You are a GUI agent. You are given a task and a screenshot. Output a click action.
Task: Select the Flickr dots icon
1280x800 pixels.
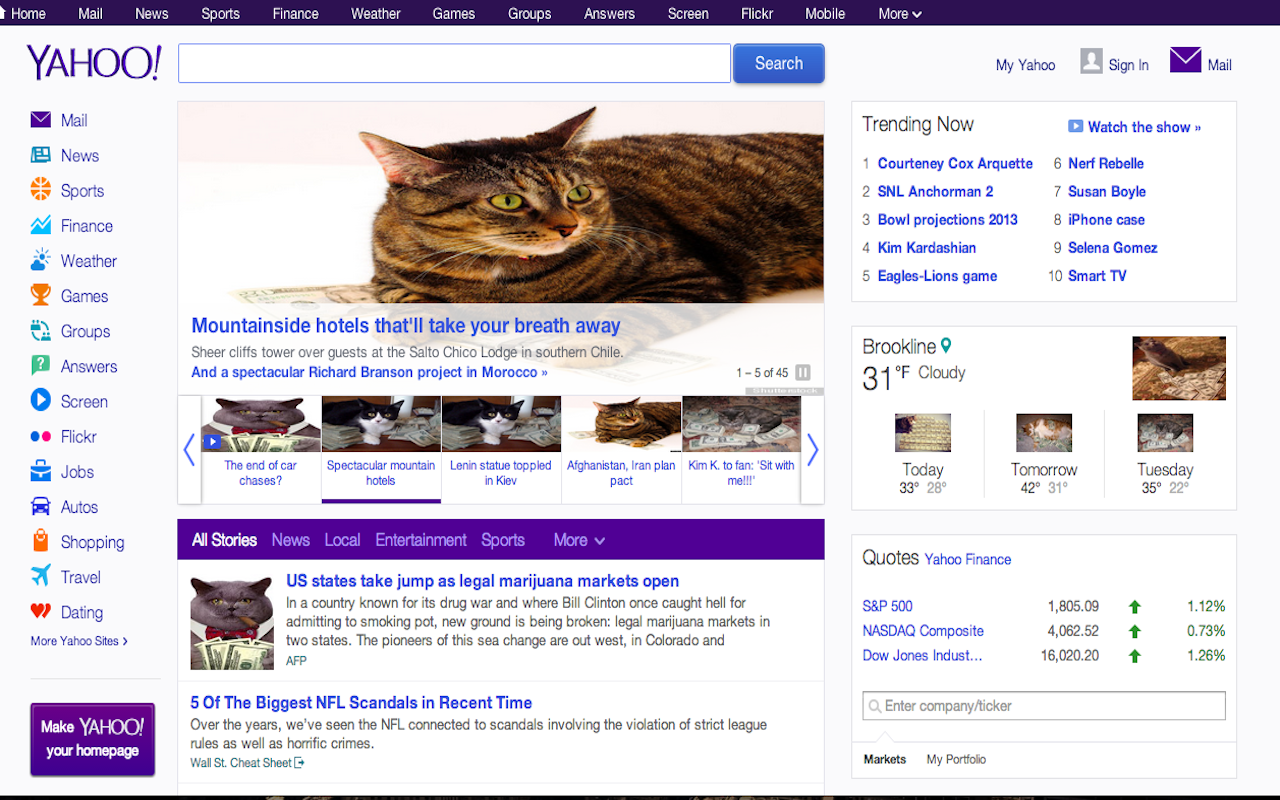coord(40,436)
